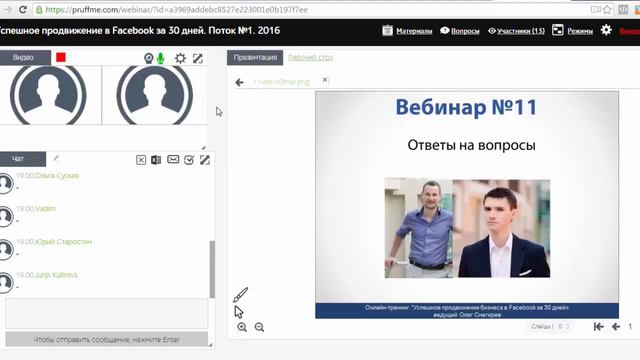Bookmark the page with star icon
Screen dimensions: 640x360
click(x=607, y=9)
